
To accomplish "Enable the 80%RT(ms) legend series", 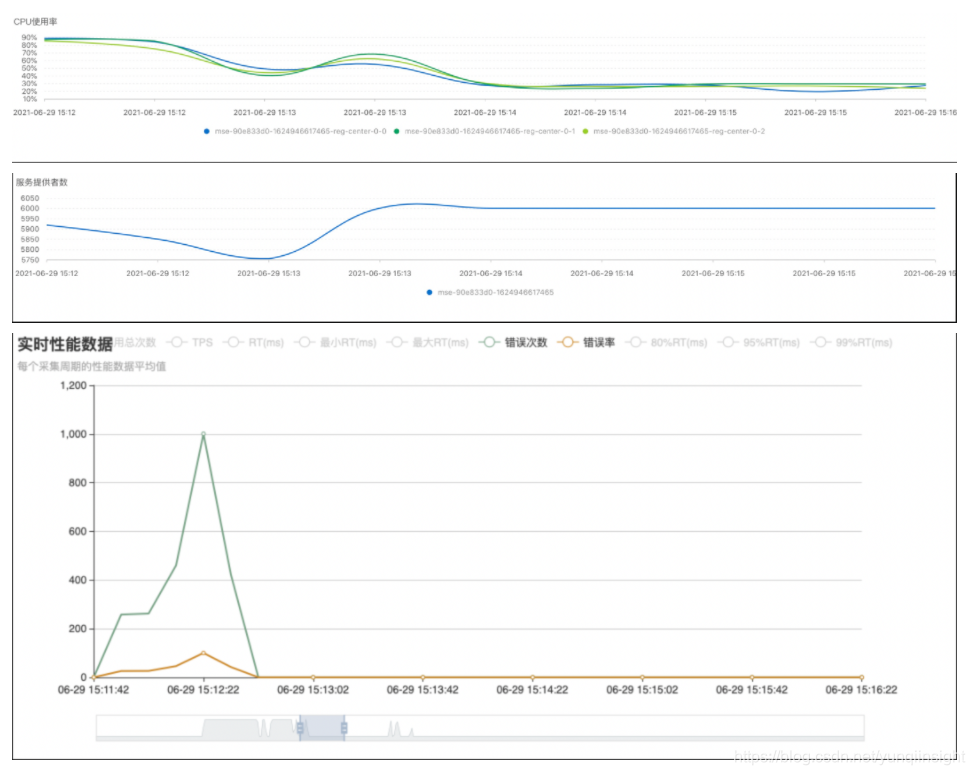I will [666, 342].
